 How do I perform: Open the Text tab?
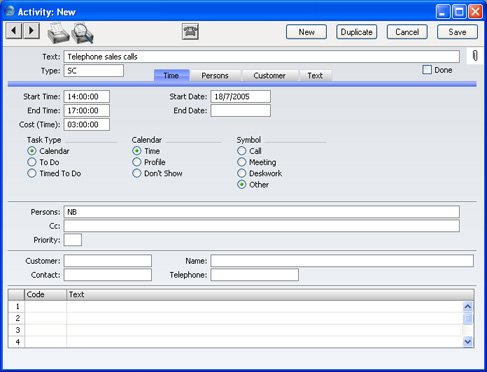click(315, 76)
